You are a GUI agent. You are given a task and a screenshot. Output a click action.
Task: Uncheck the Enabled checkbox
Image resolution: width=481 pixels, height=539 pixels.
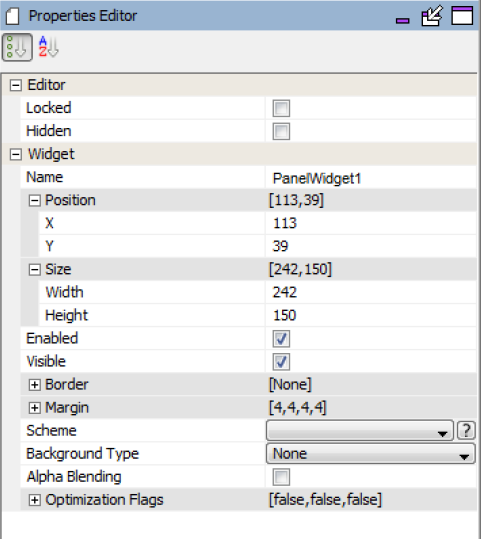pyautogui.click(x=281, y=339)
